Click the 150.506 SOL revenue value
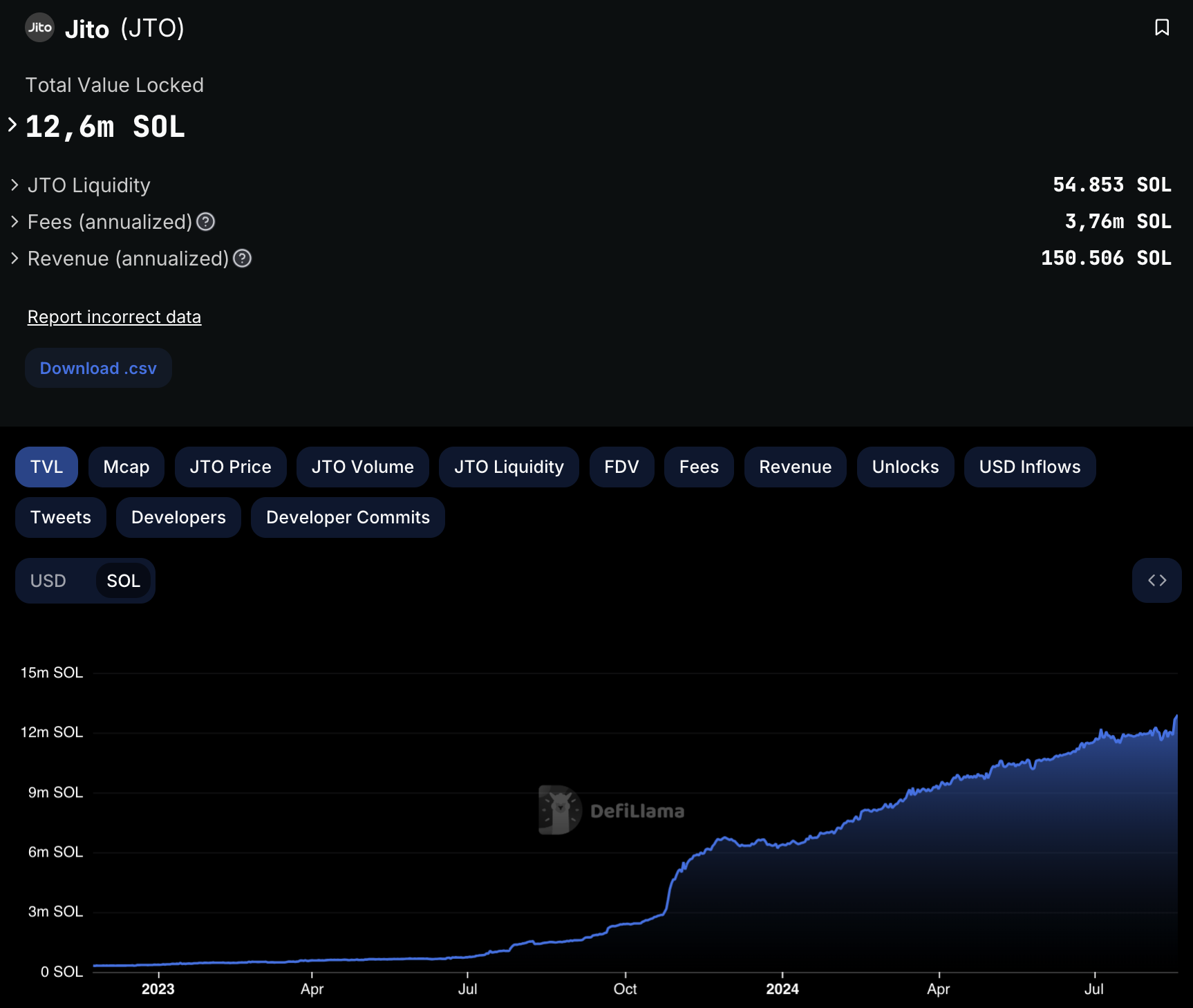The width and height of the screenshot is (1193, 1008). 1107,259
